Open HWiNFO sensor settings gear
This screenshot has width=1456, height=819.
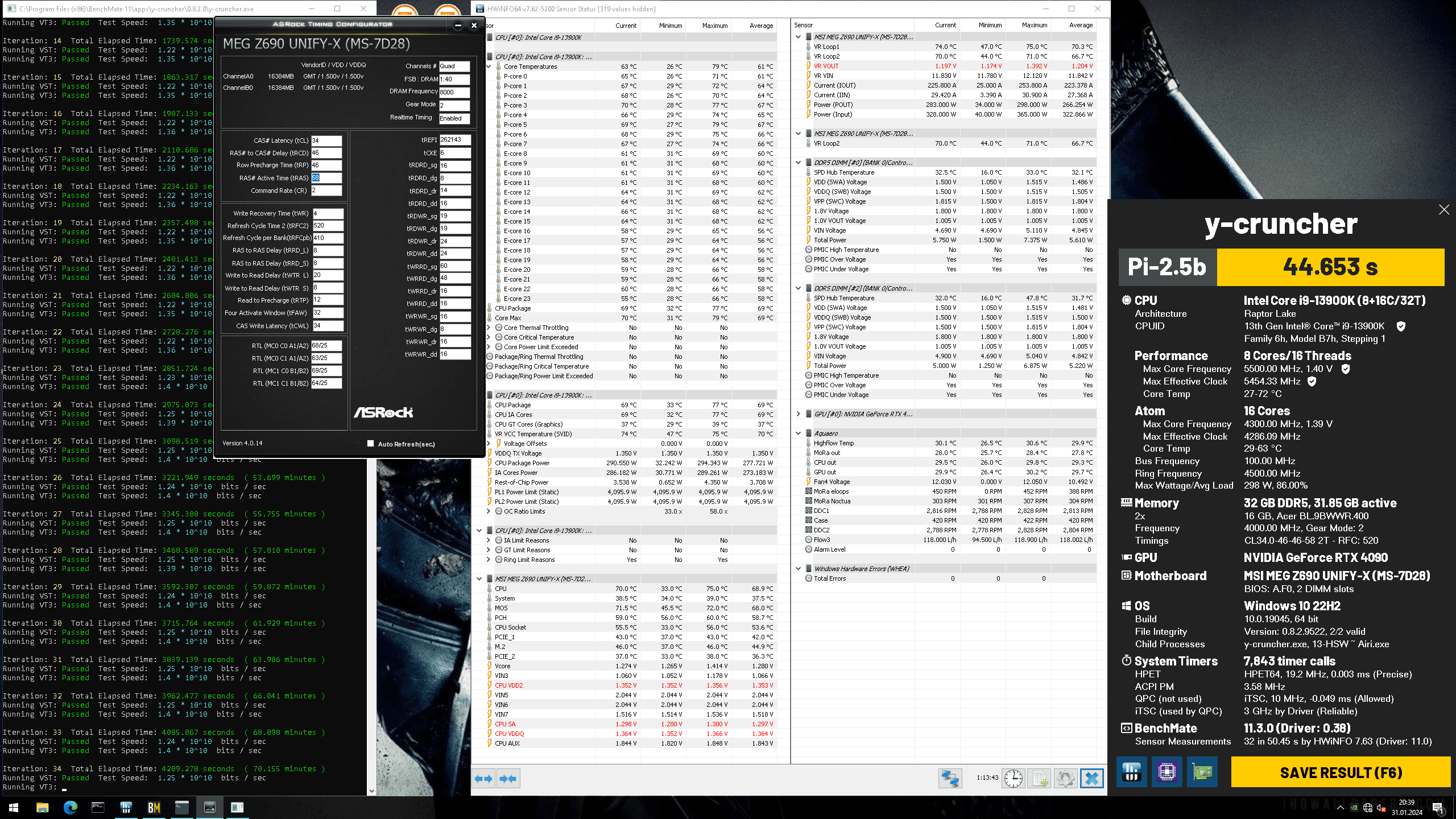1065,778
